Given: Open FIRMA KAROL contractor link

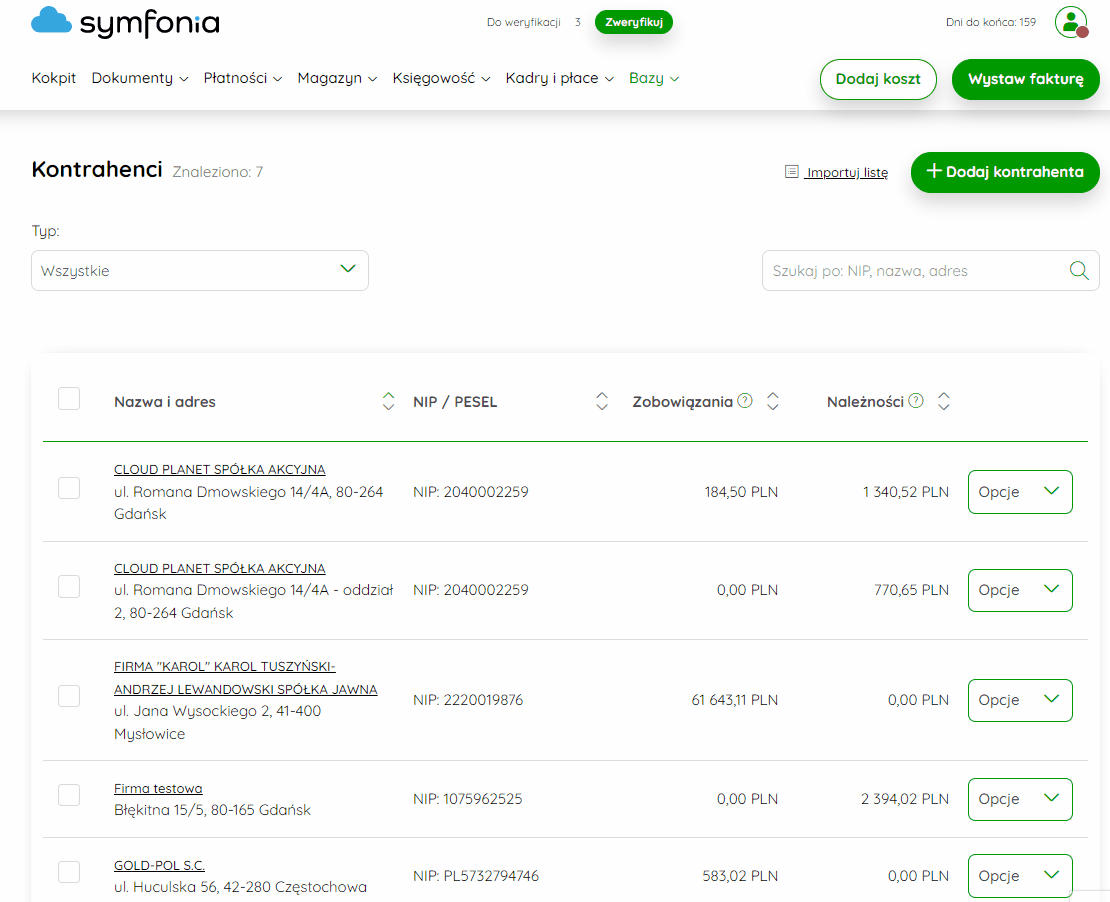Looking at the screenshot, I should [246, 678].
